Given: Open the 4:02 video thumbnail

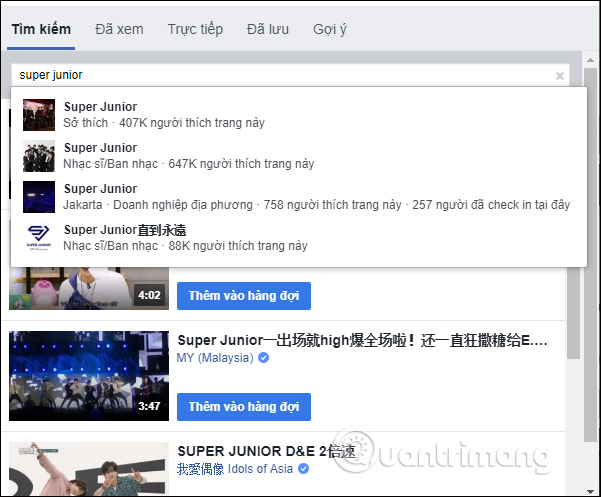Looking at the screenshot, I should [89, 289].
